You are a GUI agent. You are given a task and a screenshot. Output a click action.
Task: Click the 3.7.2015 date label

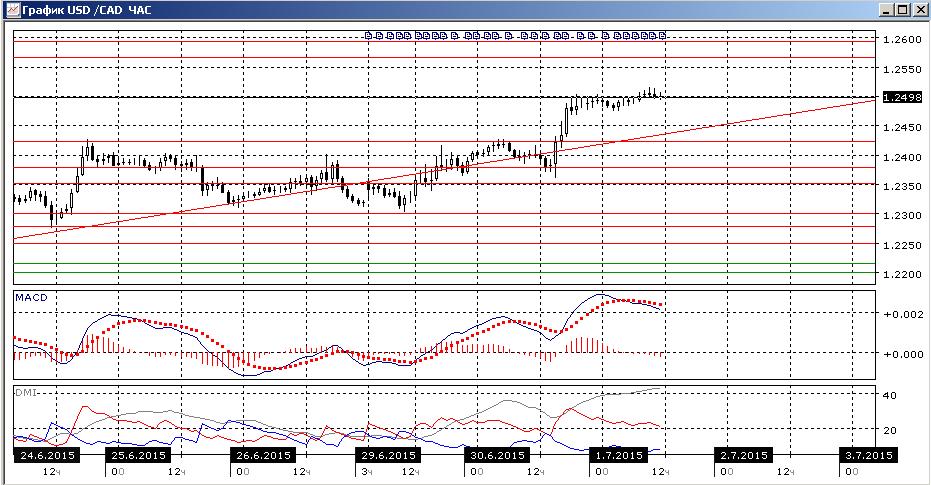pos(869,455)
